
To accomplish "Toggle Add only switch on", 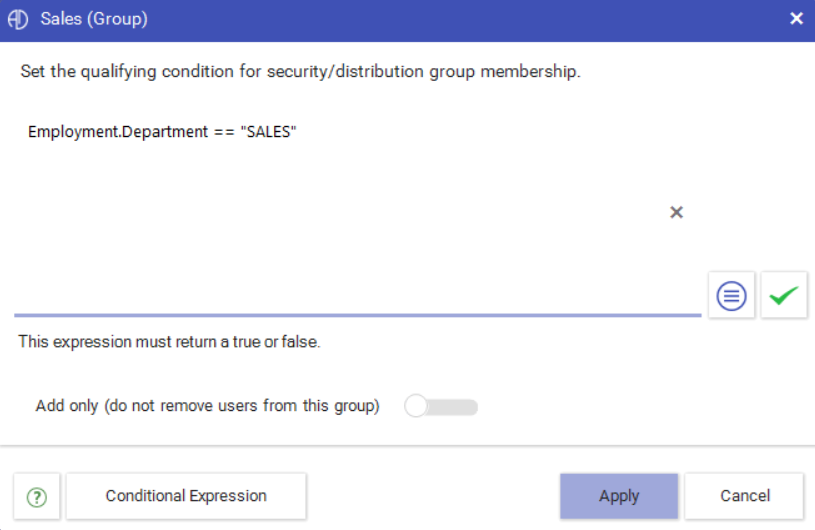I will (441, 406).
